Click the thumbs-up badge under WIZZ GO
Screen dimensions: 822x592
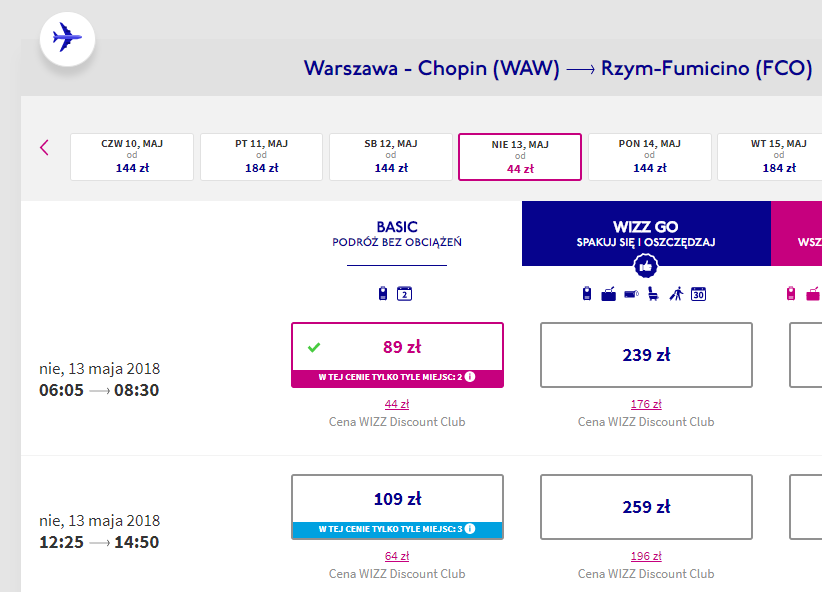646,266
